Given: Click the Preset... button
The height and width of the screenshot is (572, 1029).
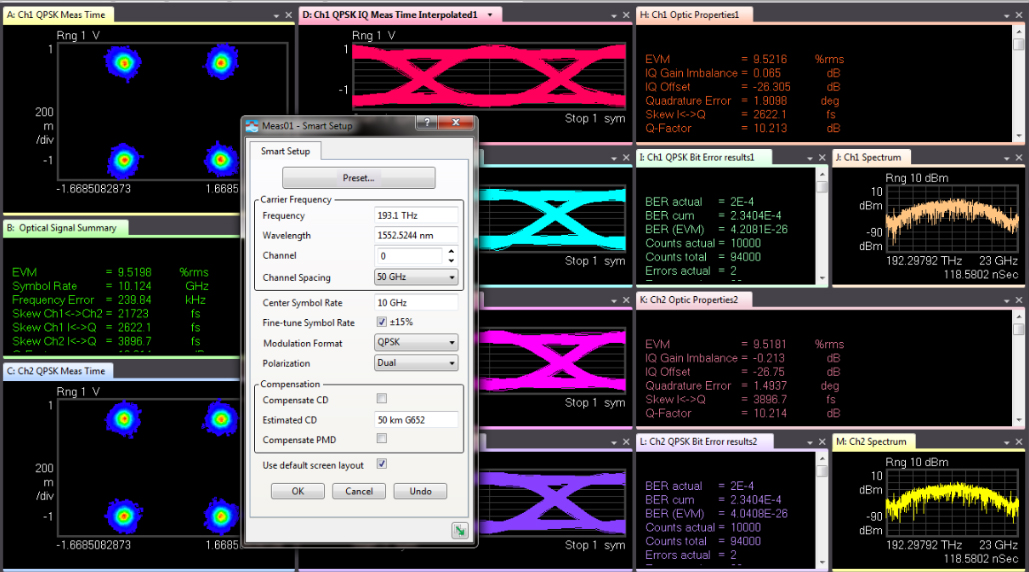Looking at the screenshot, I should pos(358,178).
